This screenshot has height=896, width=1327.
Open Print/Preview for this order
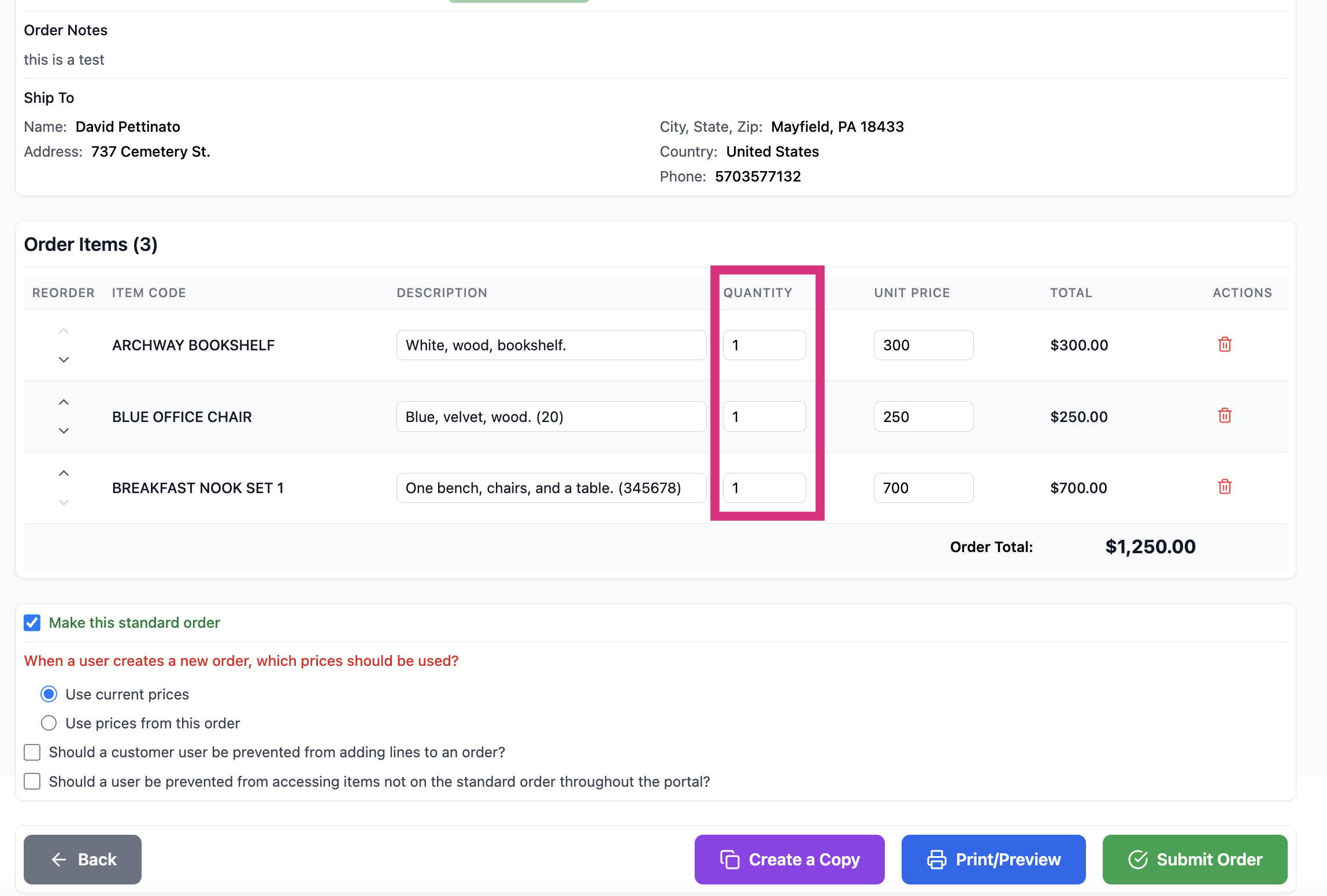point(994,859)
